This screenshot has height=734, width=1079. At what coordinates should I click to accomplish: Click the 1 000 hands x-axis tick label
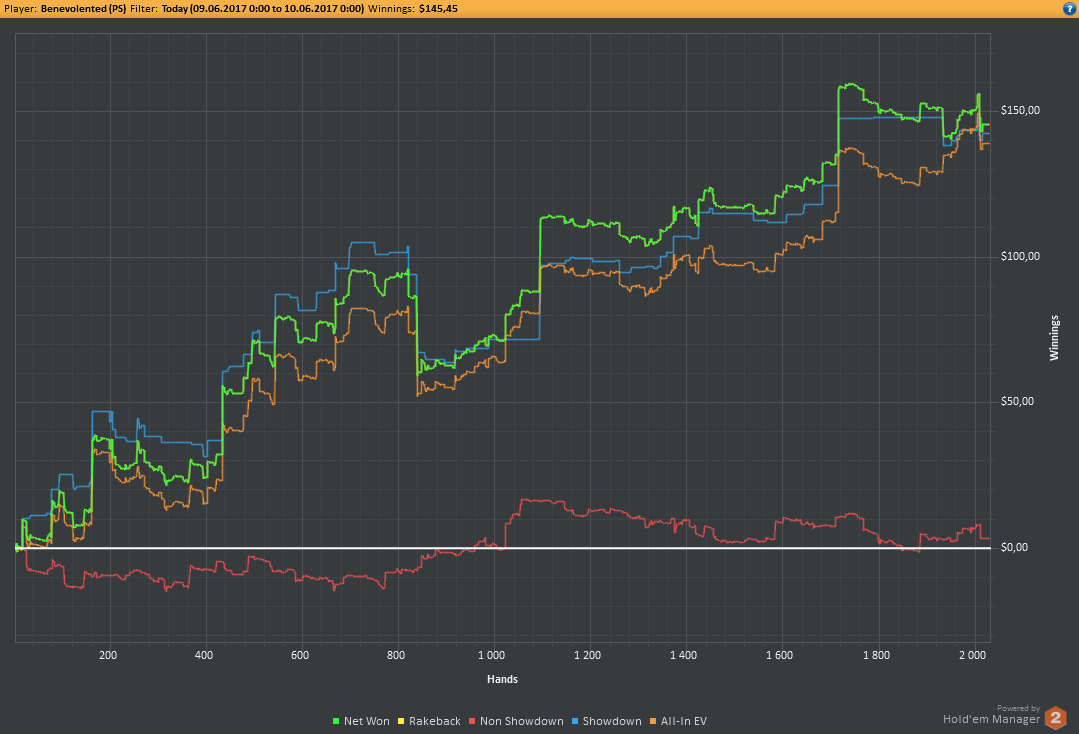492,656
